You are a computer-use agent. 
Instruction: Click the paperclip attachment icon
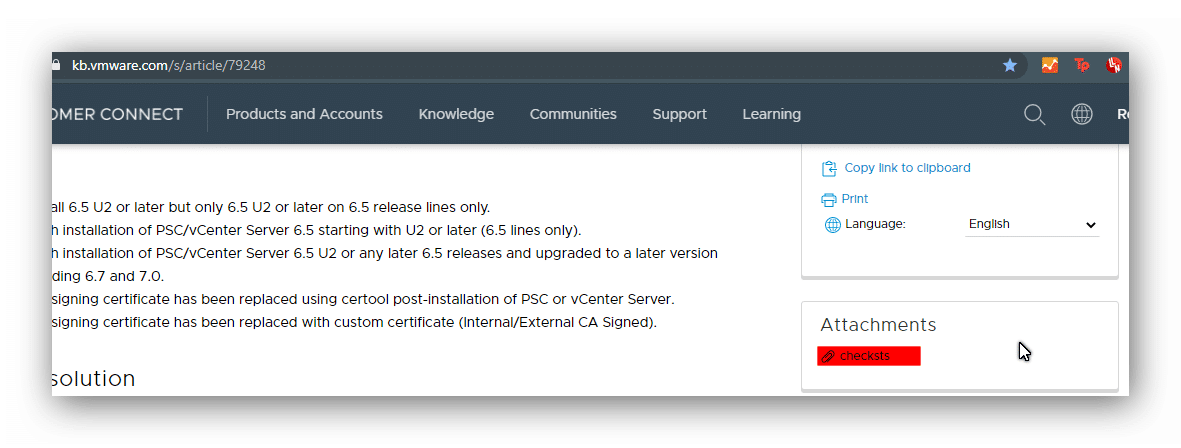(x=827, y=356)
